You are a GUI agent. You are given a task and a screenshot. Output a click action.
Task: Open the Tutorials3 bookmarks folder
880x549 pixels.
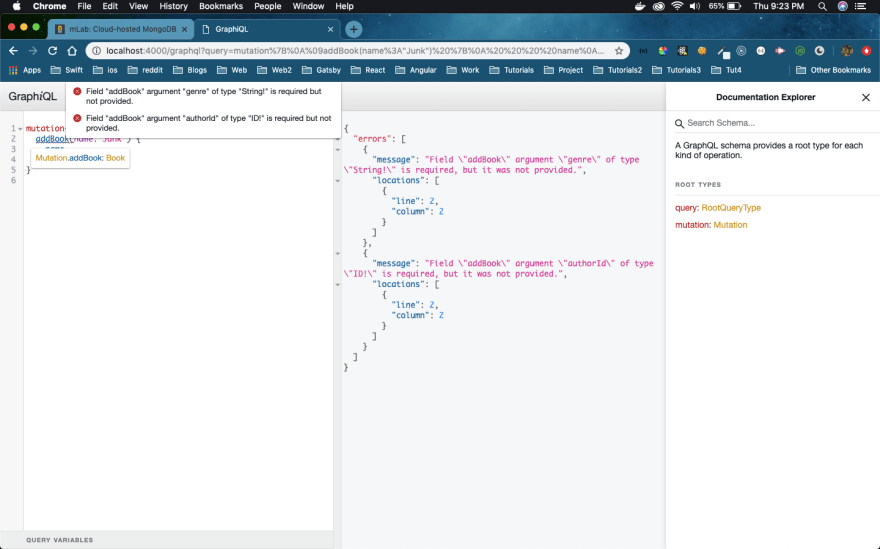click(x=676, y=70)
